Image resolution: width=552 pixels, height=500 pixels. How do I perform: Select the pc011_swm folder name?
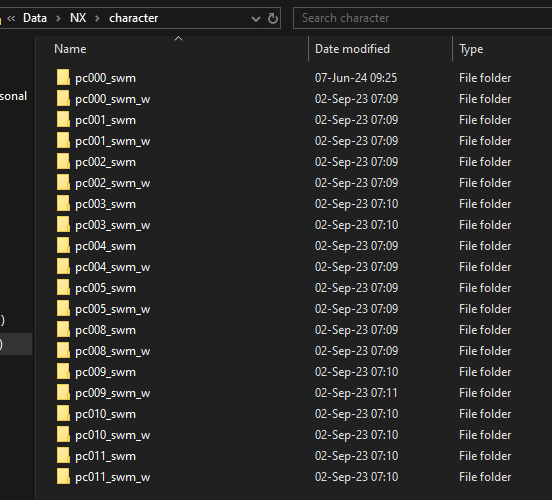click(105, 456)
